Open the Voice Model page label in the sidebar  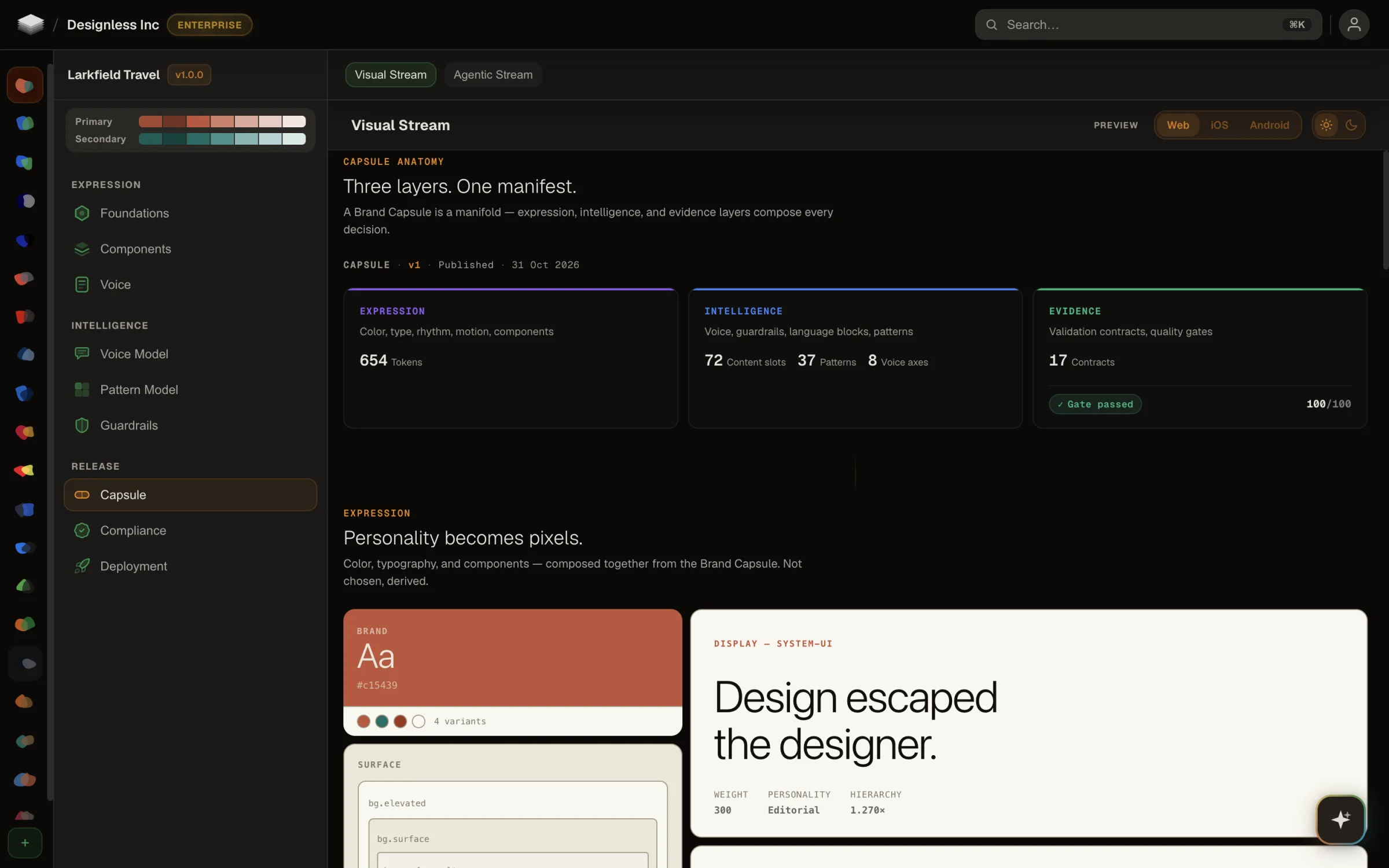(134, 354)
